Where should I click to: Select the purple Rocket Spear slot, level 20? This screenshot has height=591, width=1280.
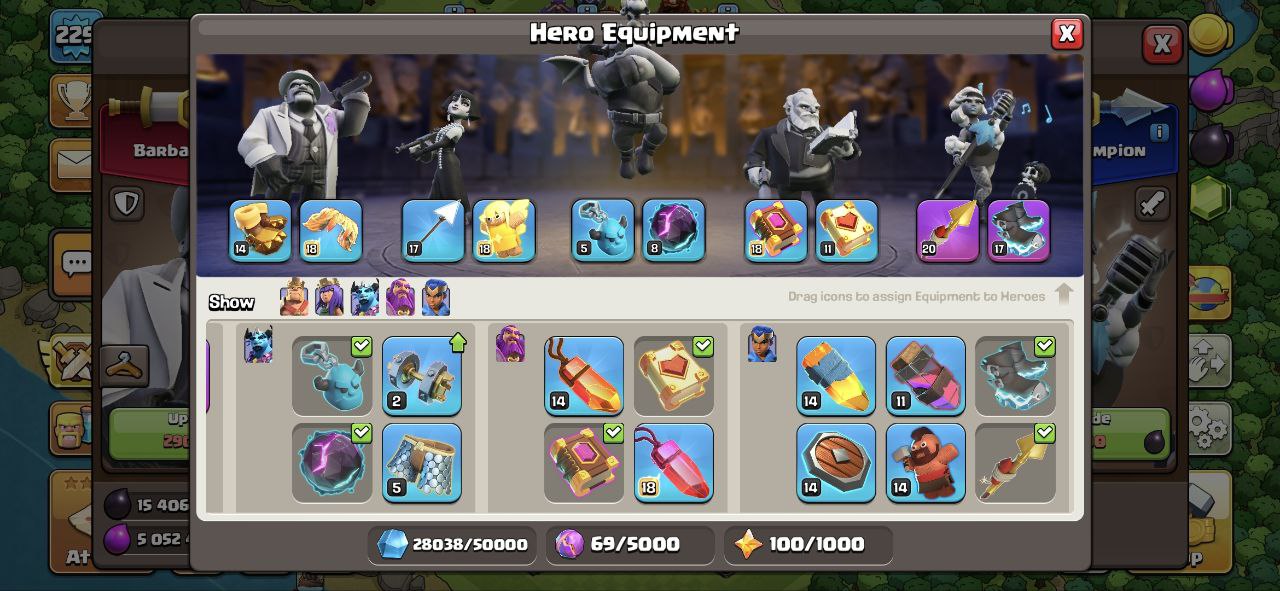coord(948,231)
